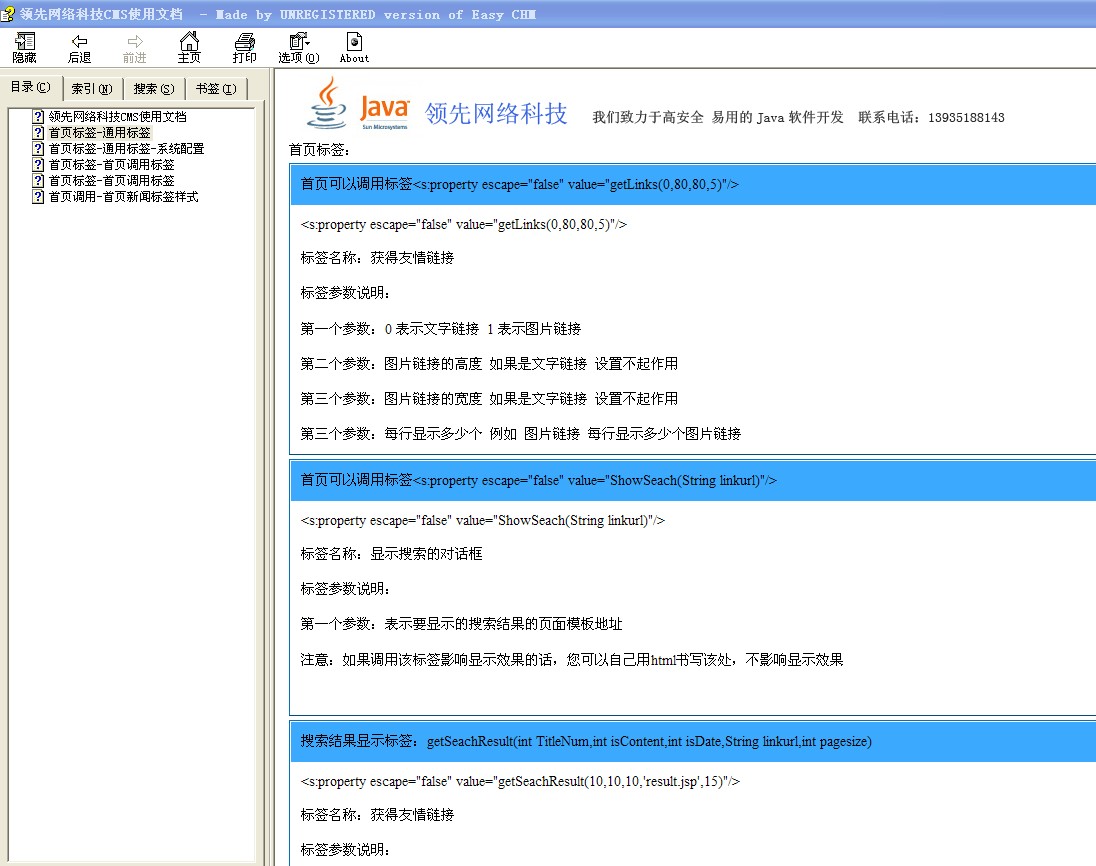Click page icon beside 首页标签-通用标签

pyautogui.click(x=38, y=133)
